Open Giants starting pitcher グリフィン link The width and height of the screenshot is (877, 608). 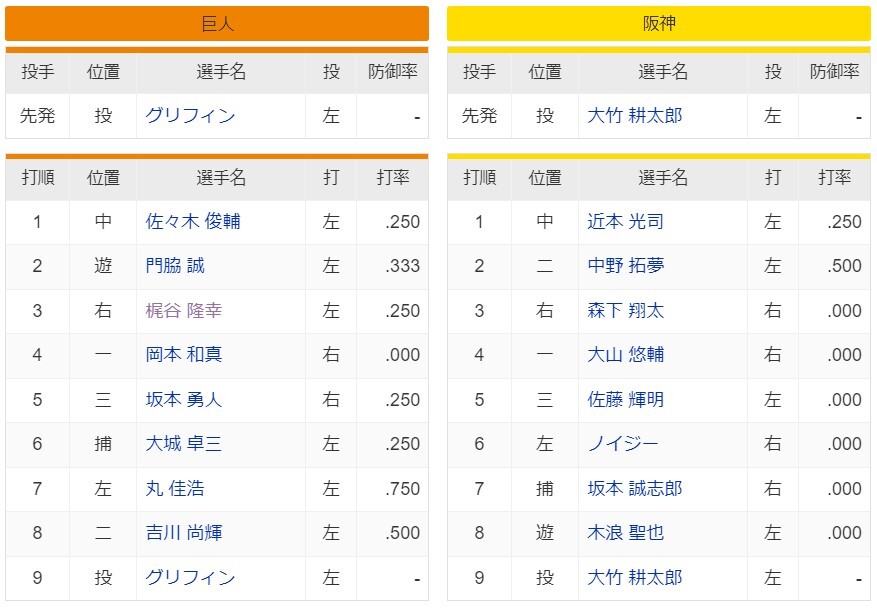[190, 116]
